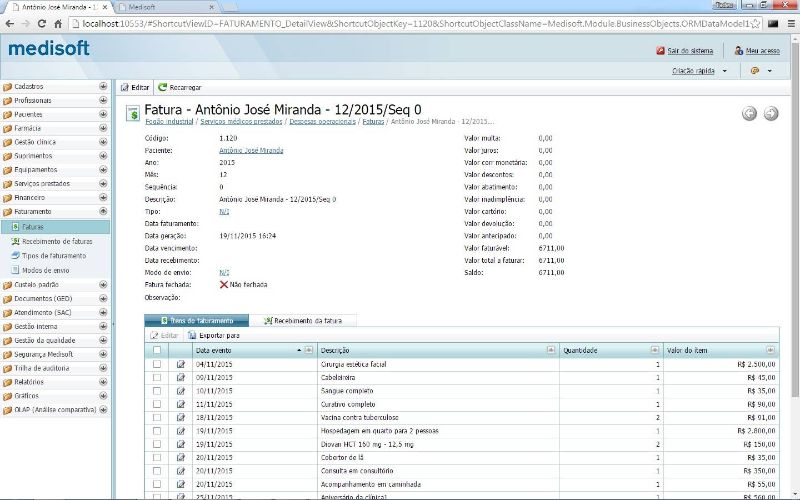
Task: Click Fatura dollar icon beside title
Action: point(133,113)
